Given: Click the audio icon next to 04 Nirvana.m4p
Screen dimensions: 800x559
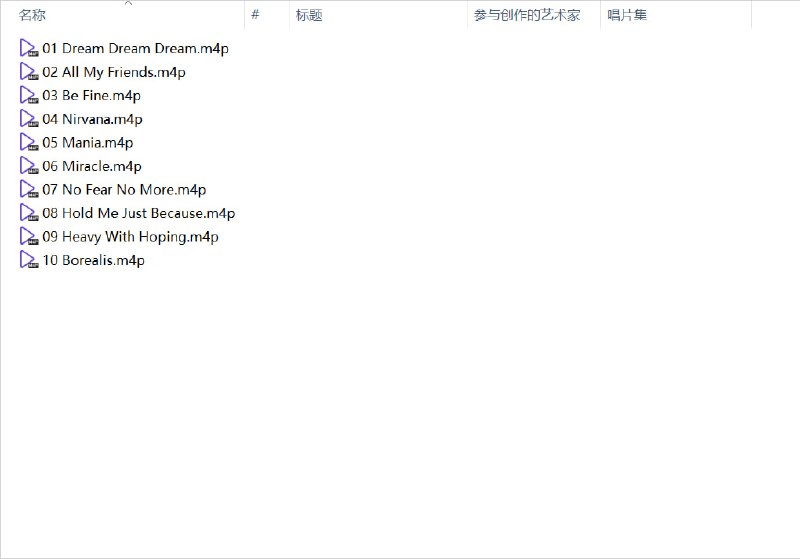Looking at the screenshot, I should (28, 119).
